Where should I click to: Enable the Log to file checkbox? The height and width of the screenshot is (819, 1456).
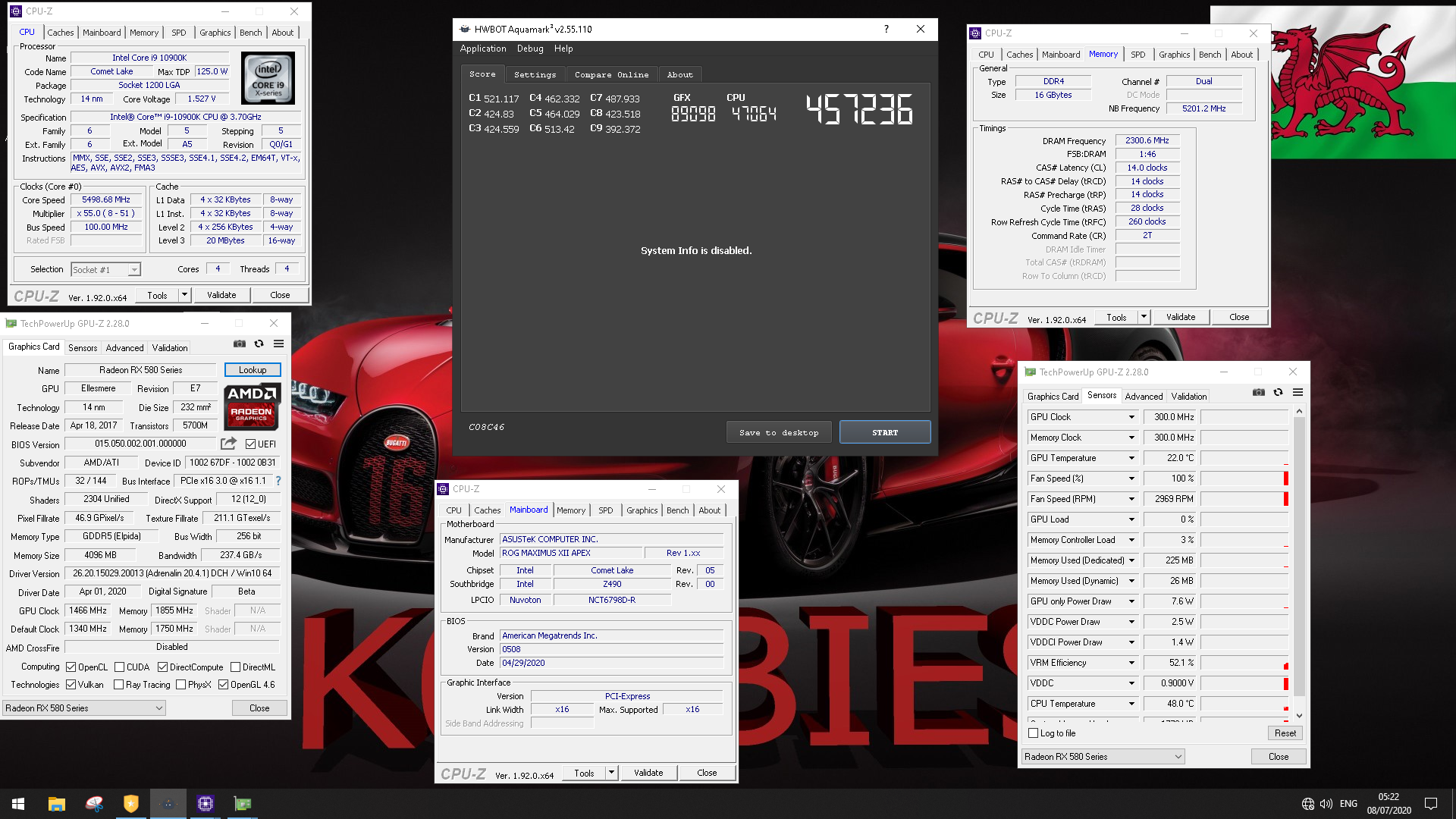tap(1033, 733)
